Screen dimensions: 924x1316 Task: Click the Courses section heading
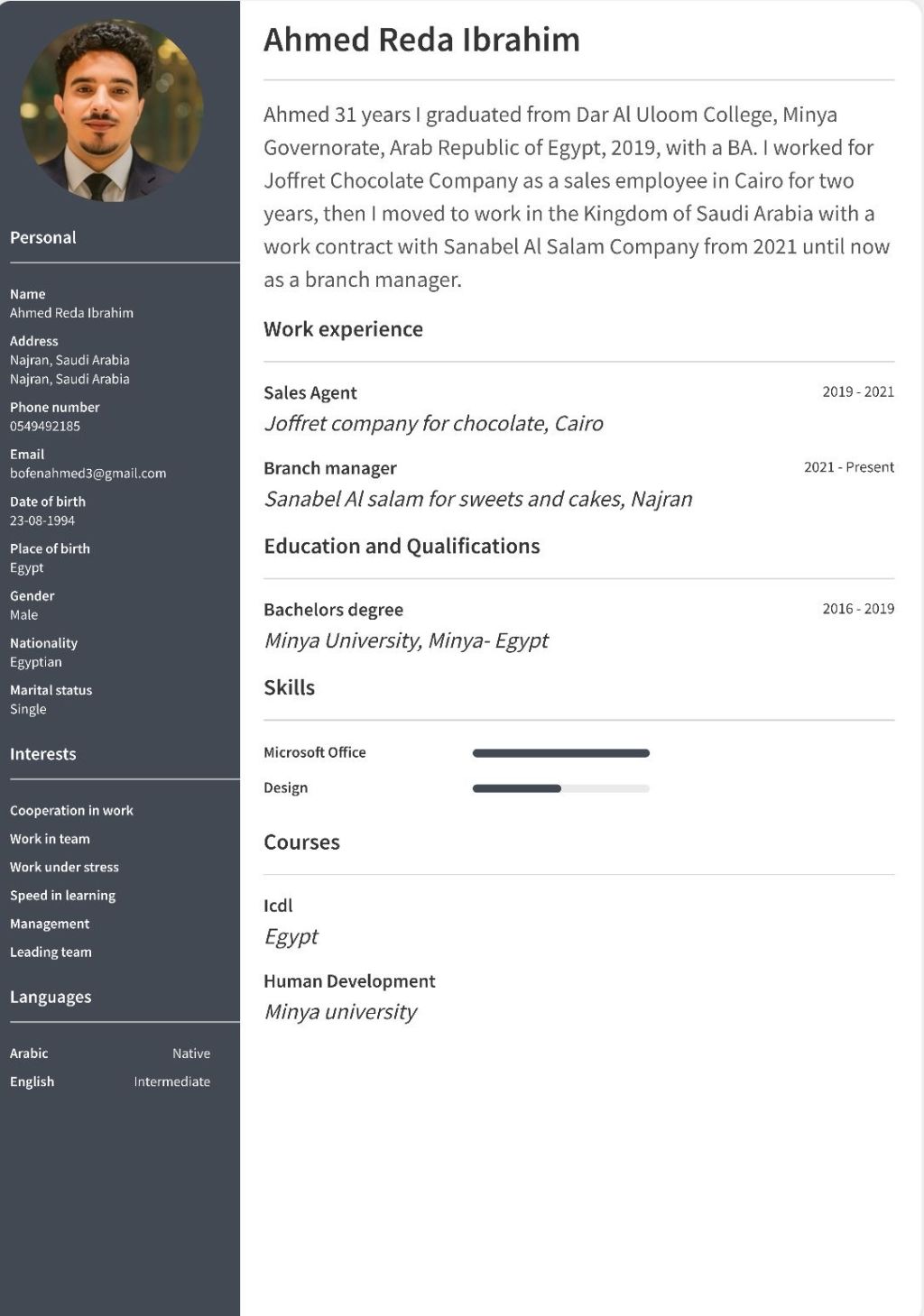[301, 842]
